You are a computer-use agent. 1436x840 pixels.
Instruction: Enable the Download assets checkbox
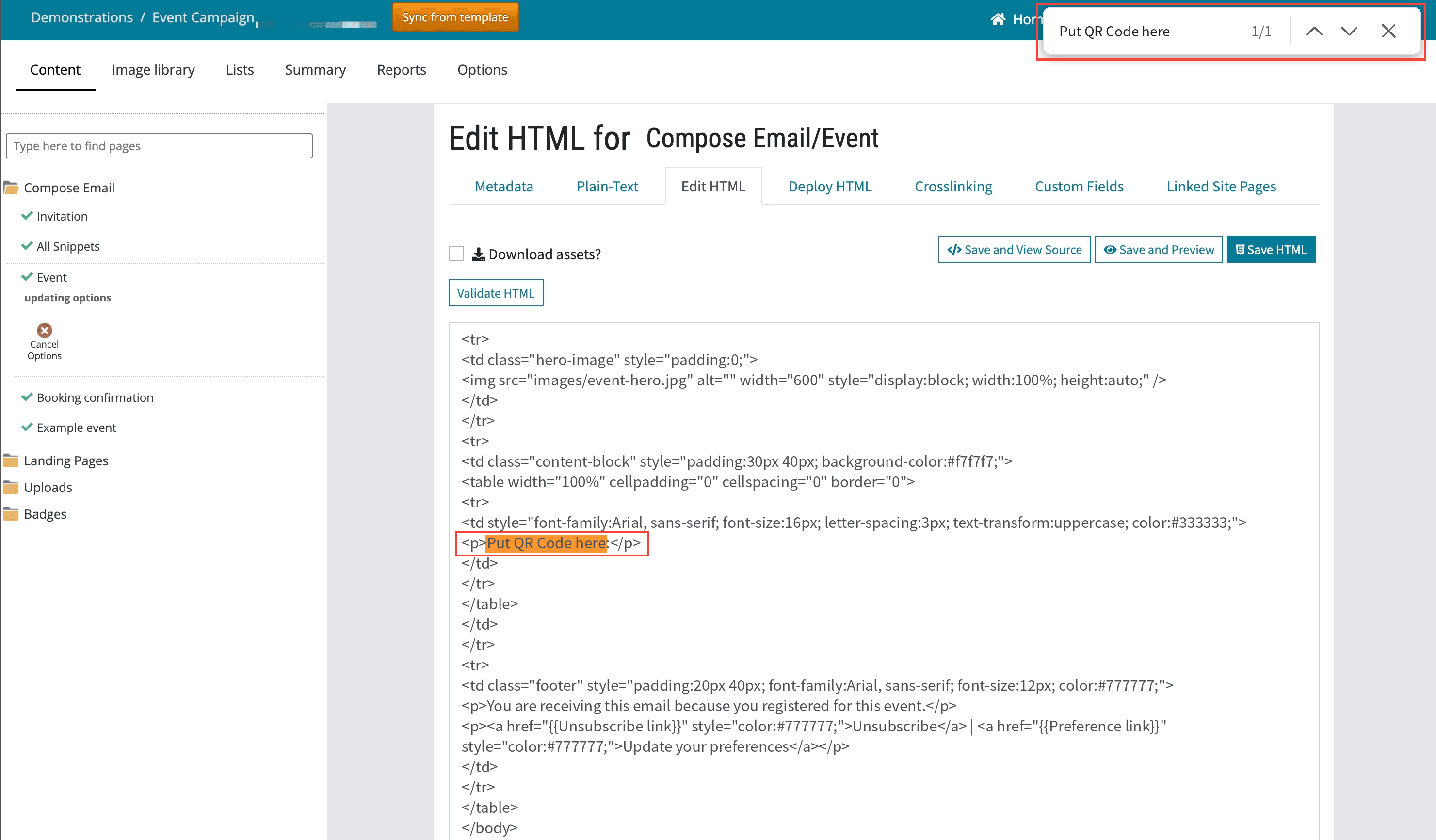pyautogui.click(x=456, y=254)
